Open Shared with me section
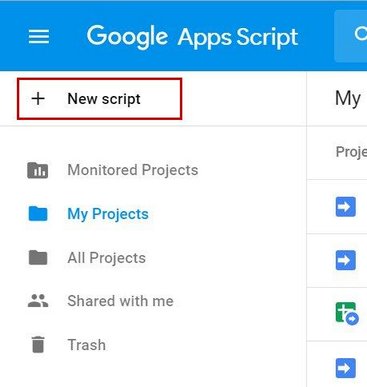This screenshot has height=387, width=367. point(120,301)
